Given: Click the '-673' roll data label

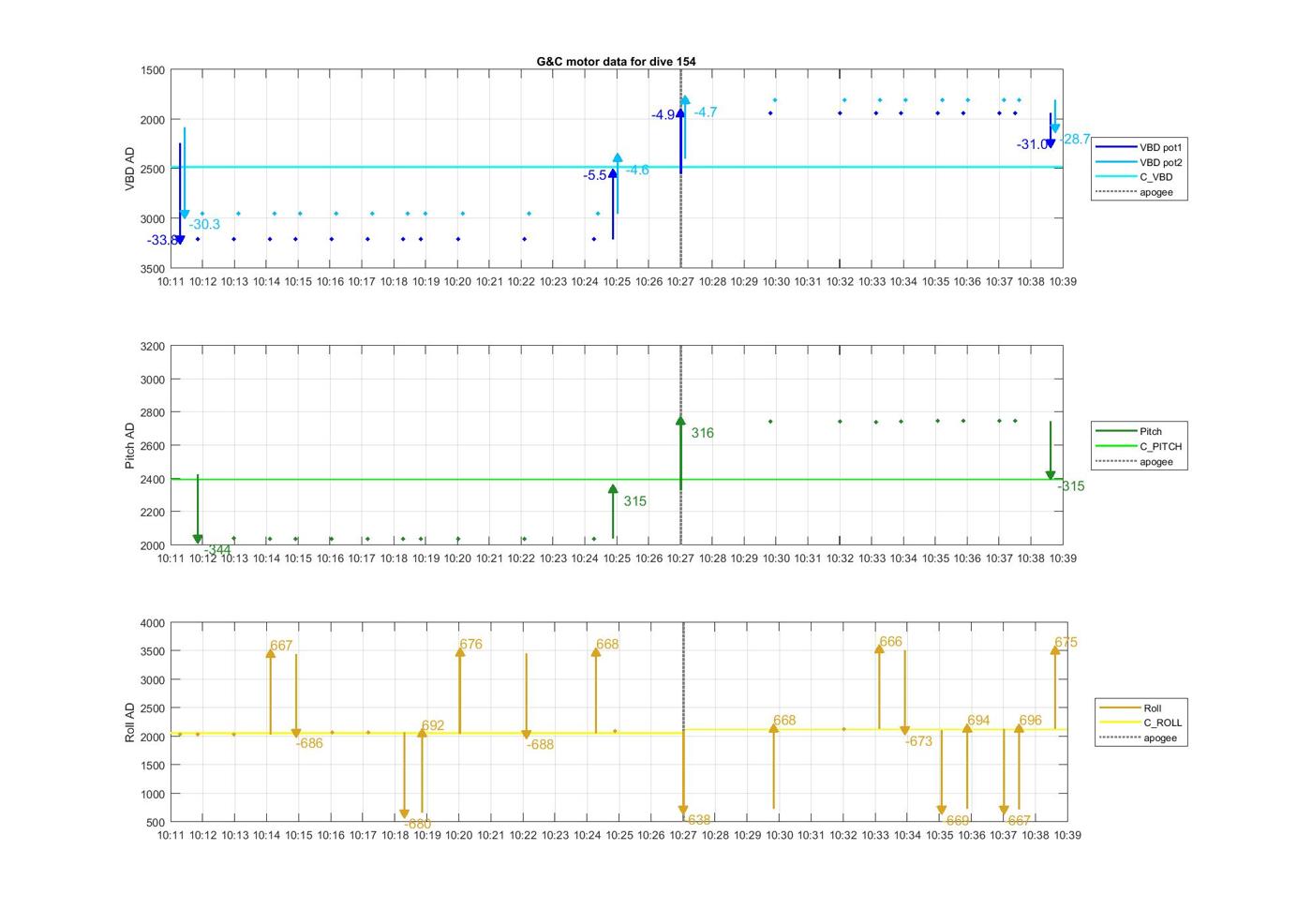Looking at the screenshot, I should [918, 741].
